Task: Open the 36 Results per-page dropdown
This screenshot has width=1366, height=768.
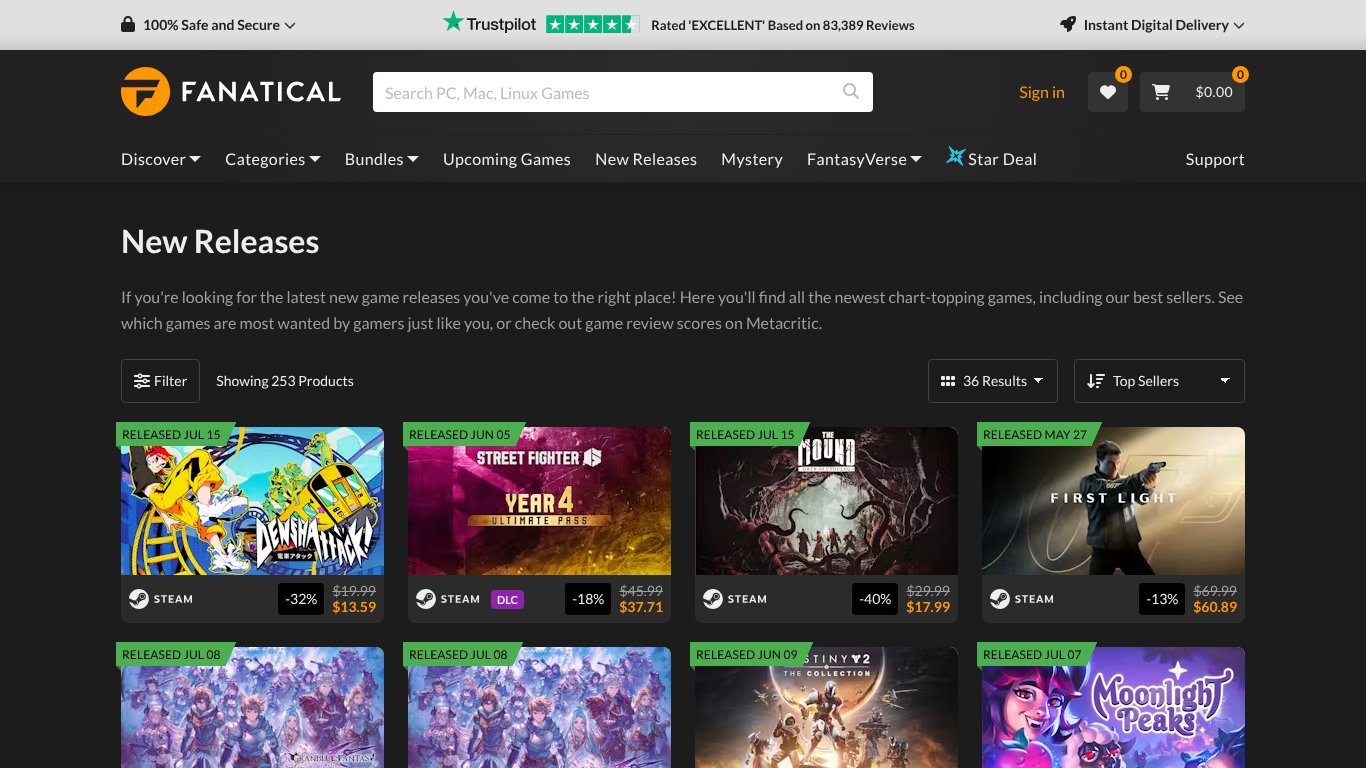Action: coord(993,381)
